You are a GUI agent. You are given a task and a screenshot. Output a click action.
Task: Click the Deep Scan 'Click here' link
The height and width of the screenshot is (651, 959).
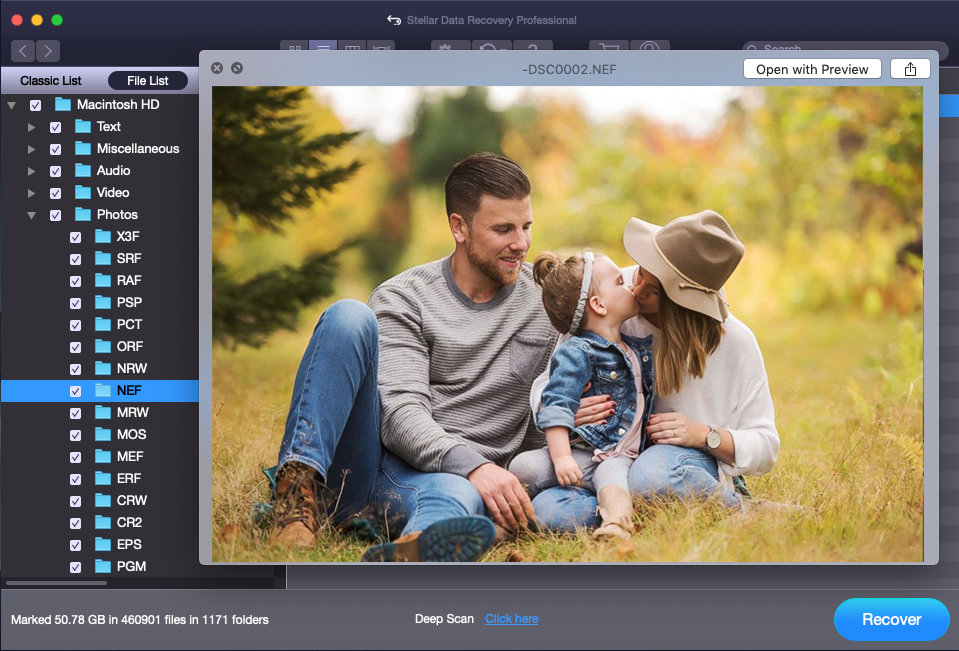click(x=511, y=619)
